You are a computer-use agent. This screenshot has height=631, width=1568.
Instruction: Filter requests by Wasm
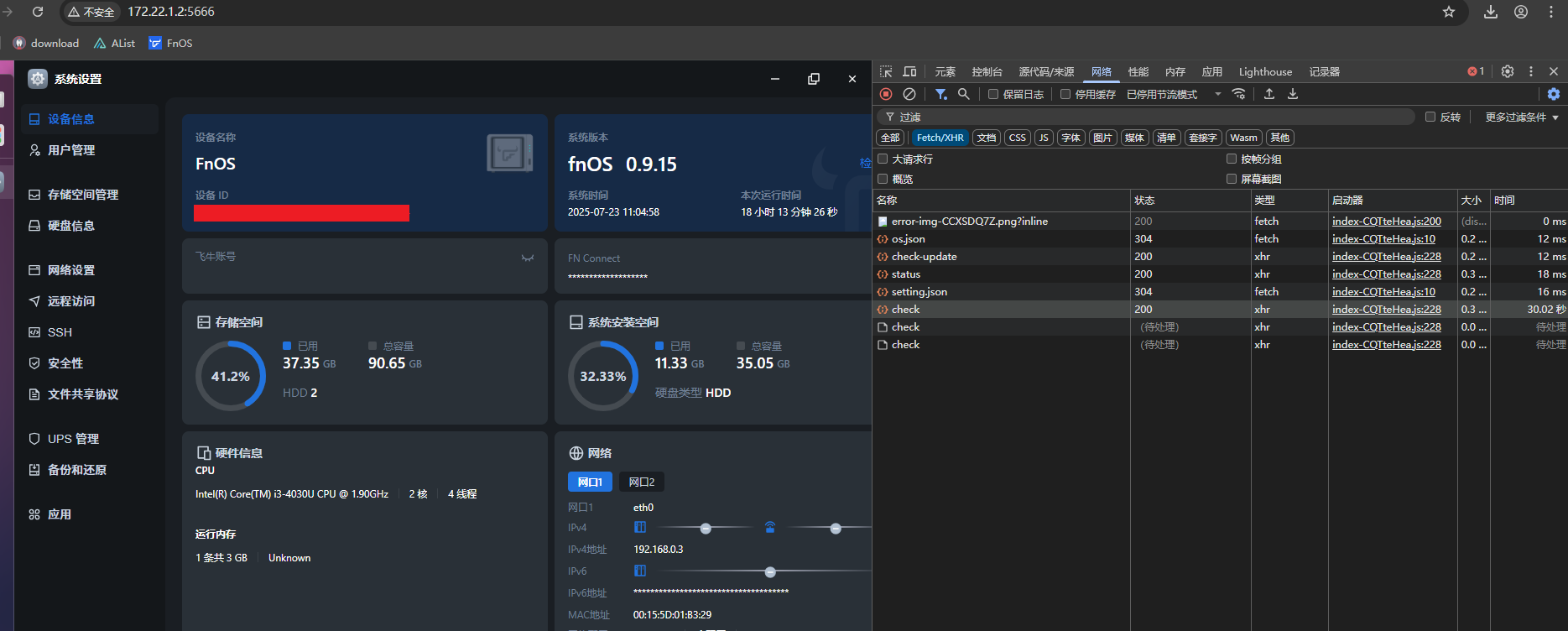[1243, 138]
